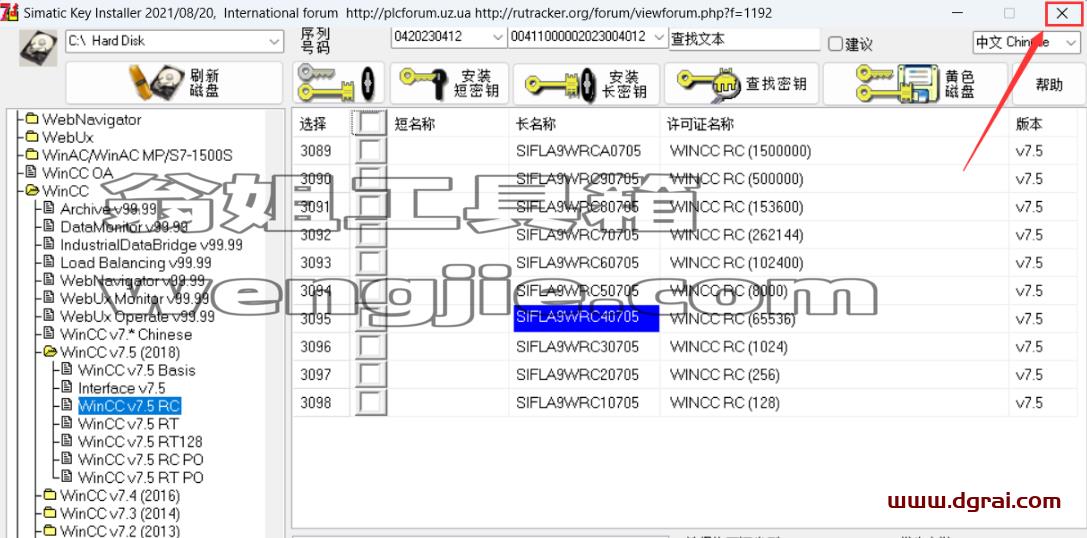Click license name WINCC RC (1500000)
The width and height of the screenshot is (1087, 538).
(x=740, y=151)
